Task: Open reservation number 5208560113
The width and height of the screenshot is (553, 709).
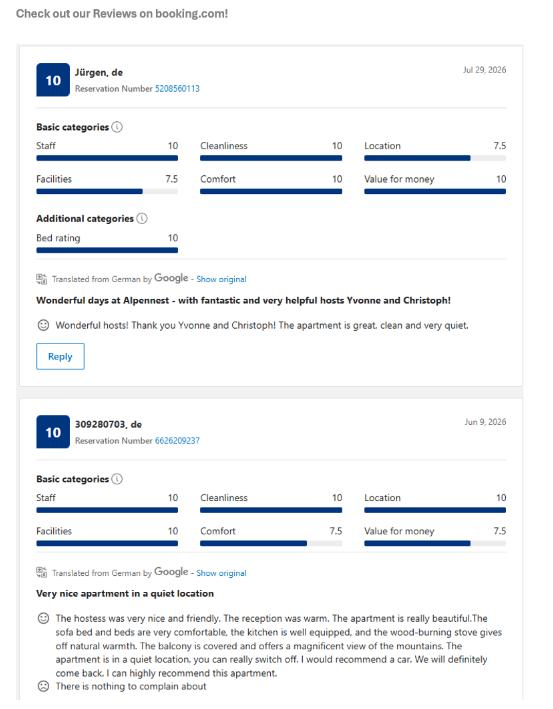Action: click(x=177, y=89)
